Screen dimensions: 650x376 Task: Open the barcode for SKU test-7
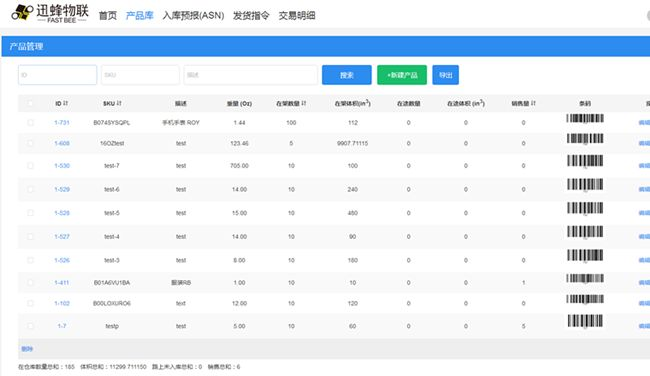click(585, 161)
